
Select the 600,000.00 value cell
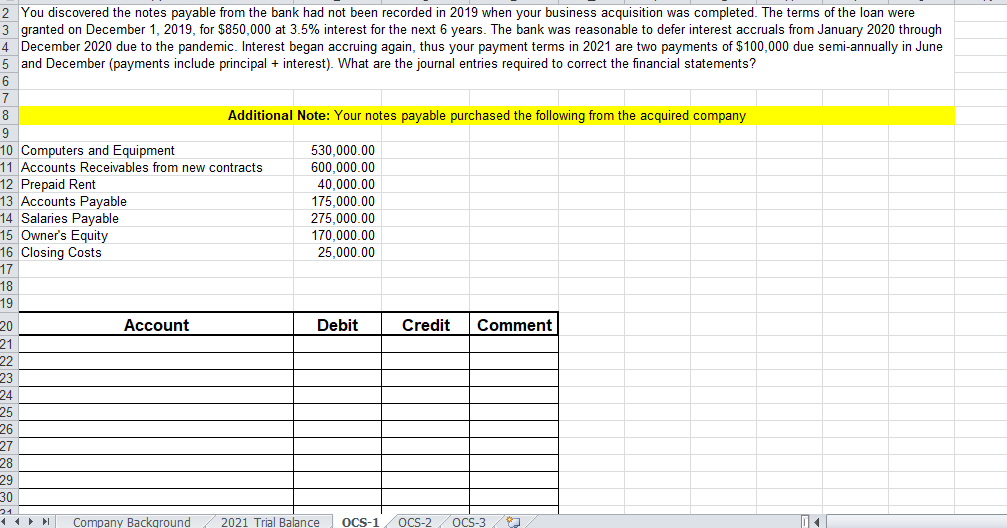[337, 167]
